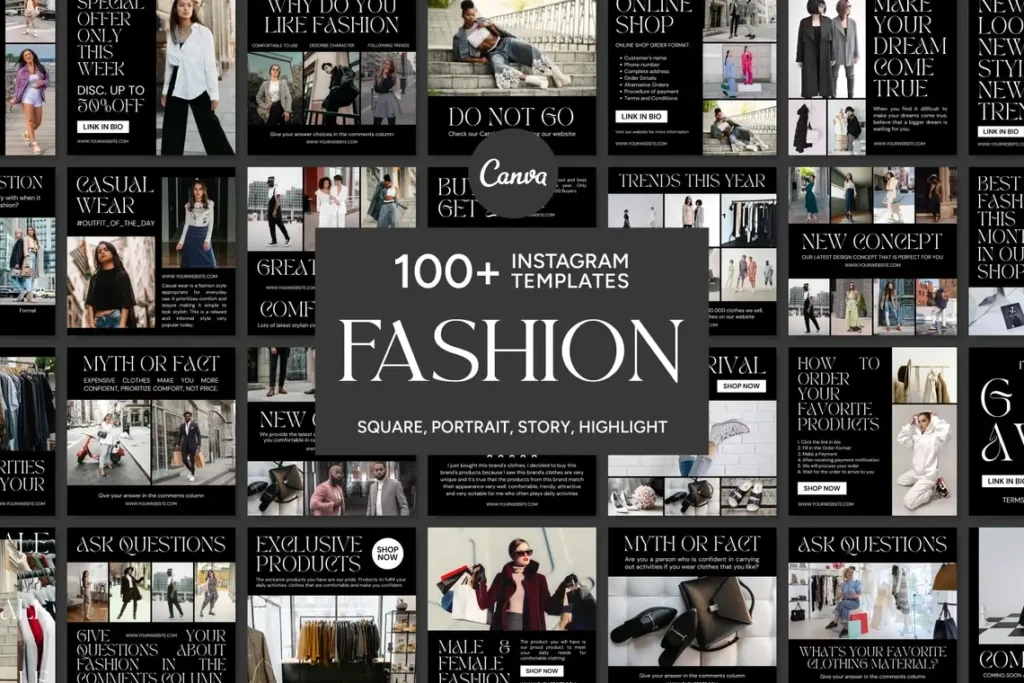Select the Make Your Dream Come True template
The height and width of the screenshot is (683, 1024).
click(908, 50)
